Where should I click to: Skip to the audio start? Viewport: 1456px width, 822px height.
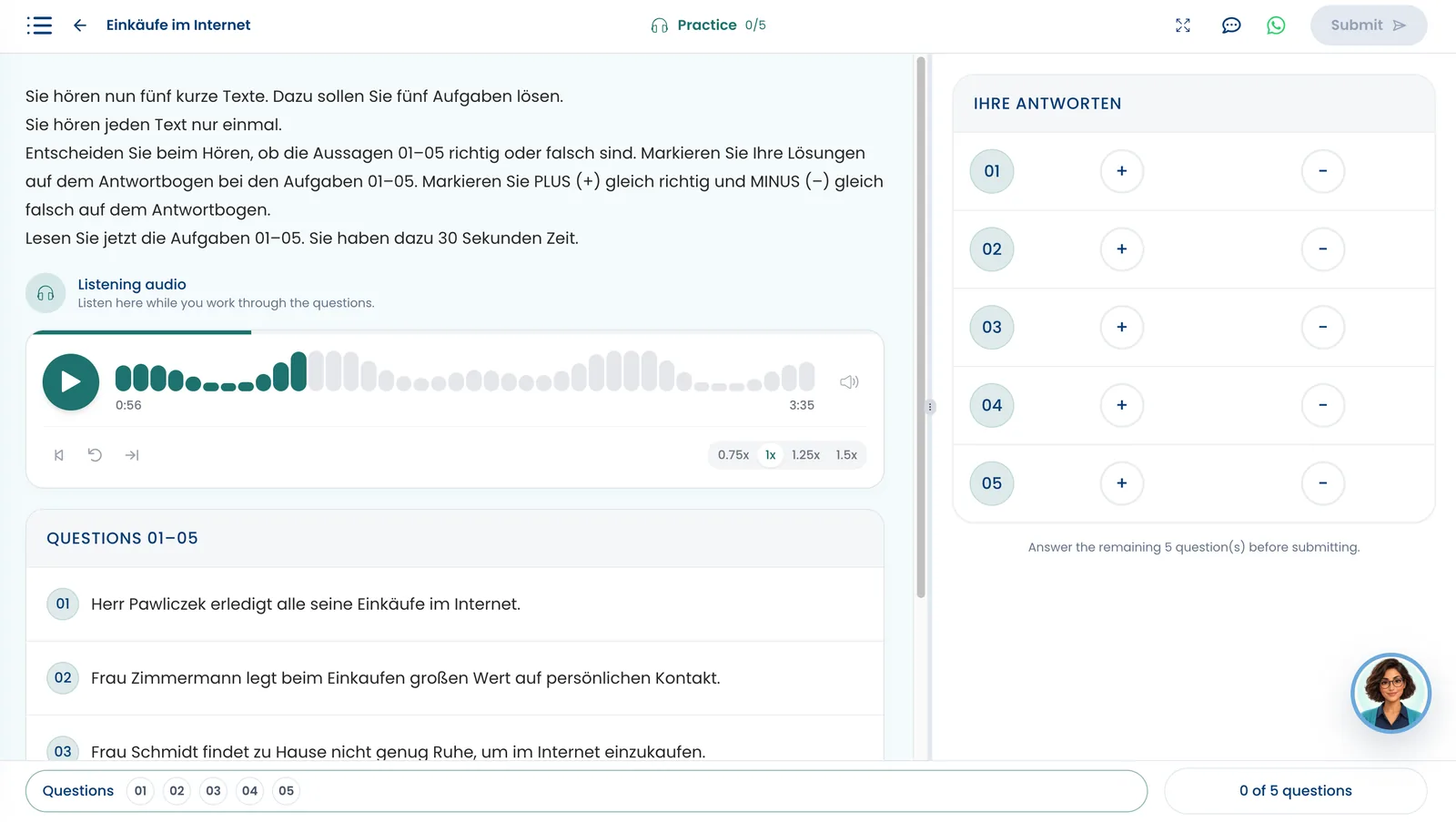59,455
